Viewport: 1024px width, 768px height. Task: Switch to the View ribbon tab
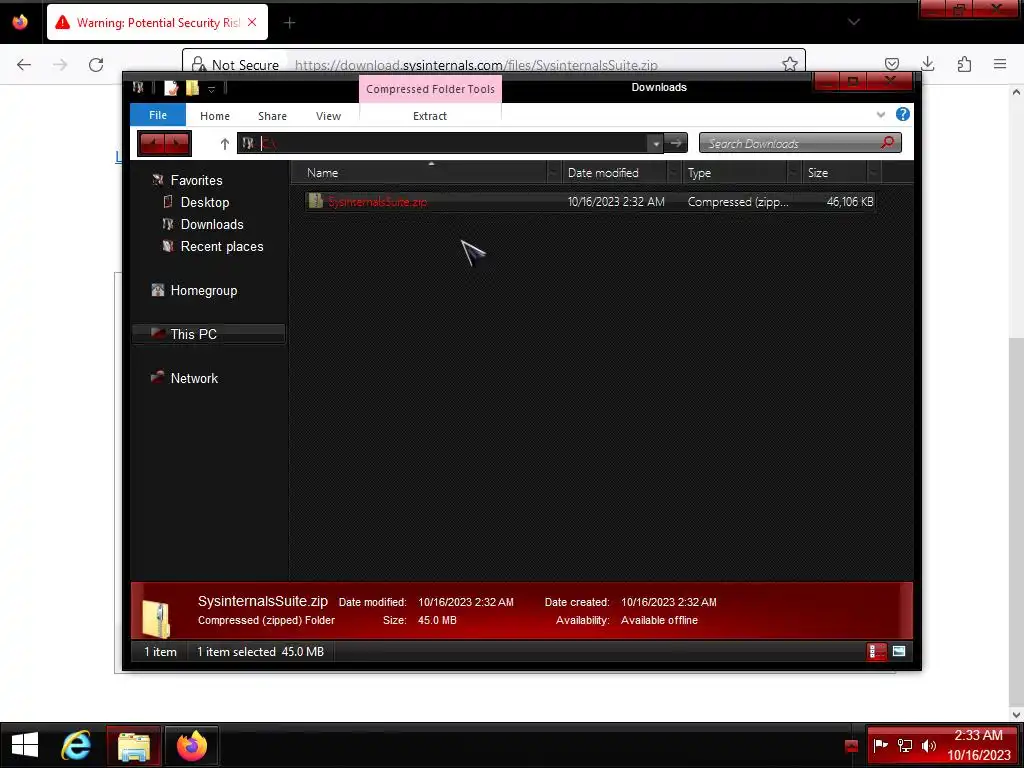pyautogui.click(x=328, y=116)
